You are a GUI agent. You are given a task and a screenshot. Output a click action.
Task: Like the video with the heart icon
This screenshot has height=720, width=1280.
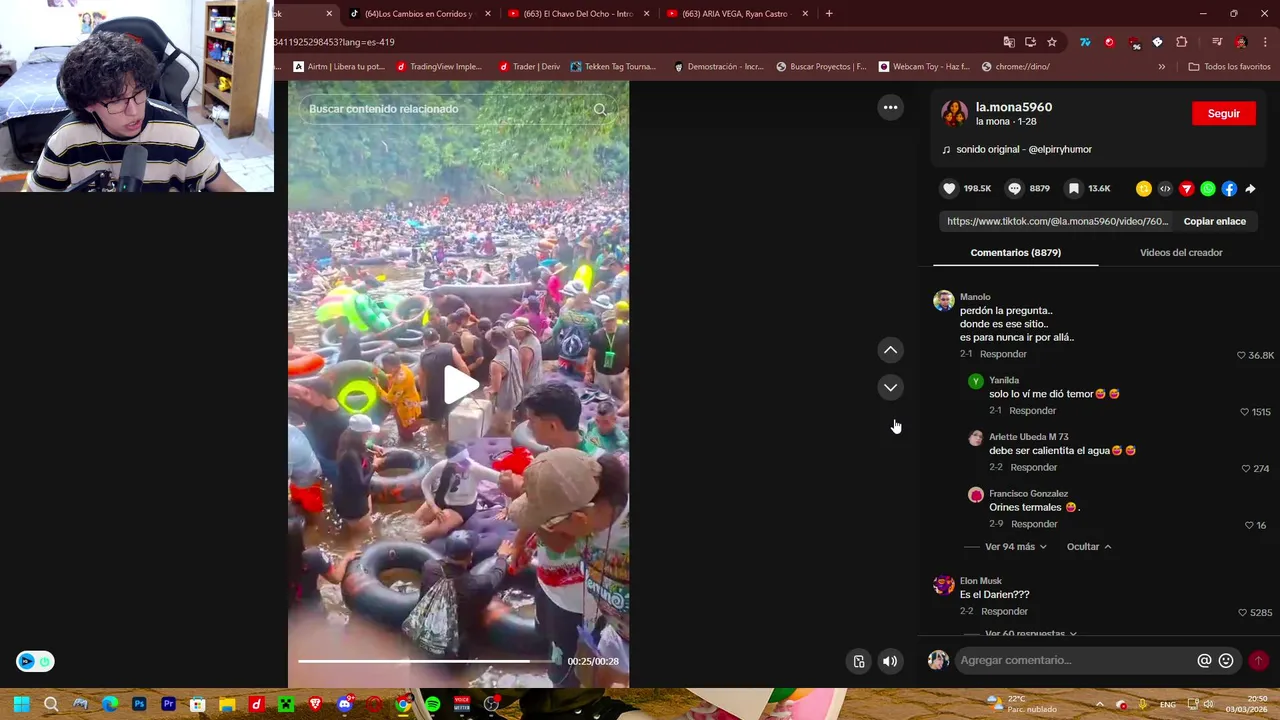tap(950, 188)
